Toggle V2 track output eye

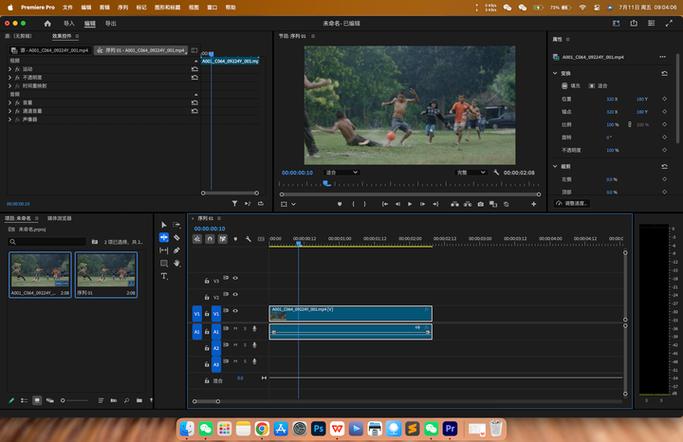235,294
